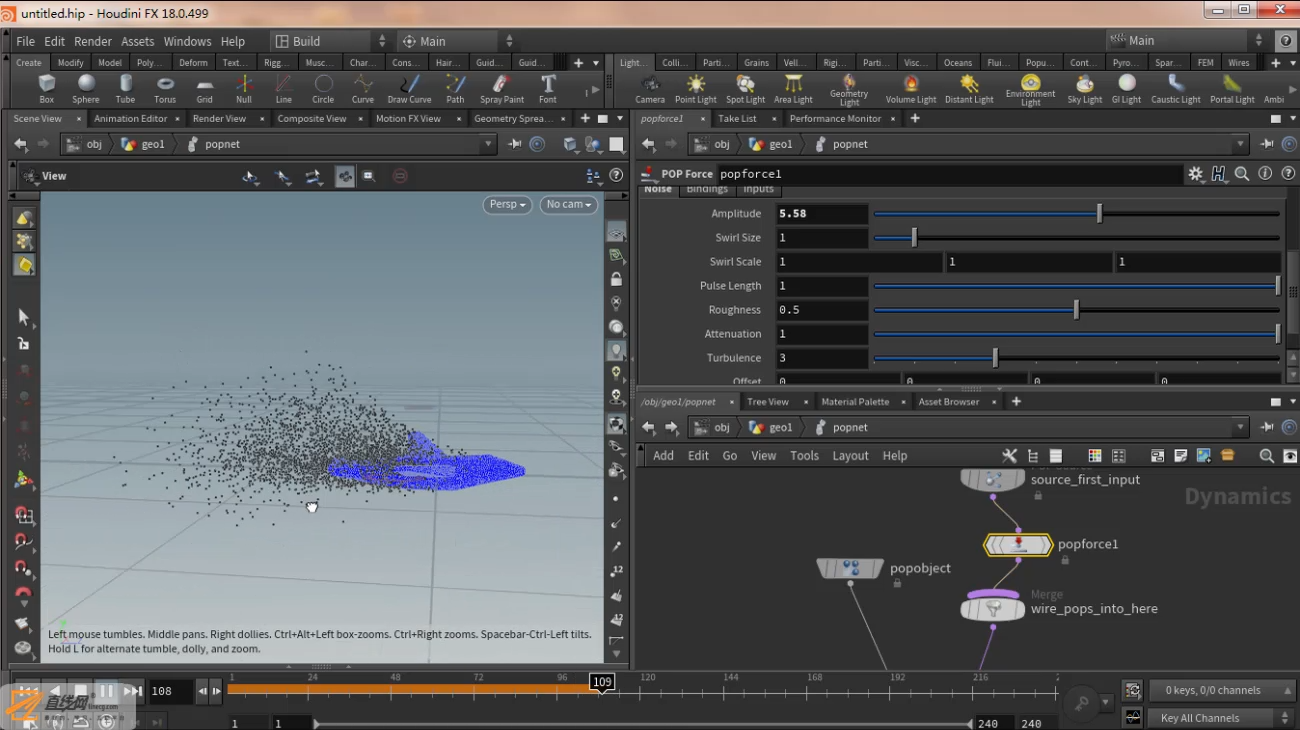Click the Turbulence slider
The height and width of the screenshot is (730, 1300).
coord(1076,358)
